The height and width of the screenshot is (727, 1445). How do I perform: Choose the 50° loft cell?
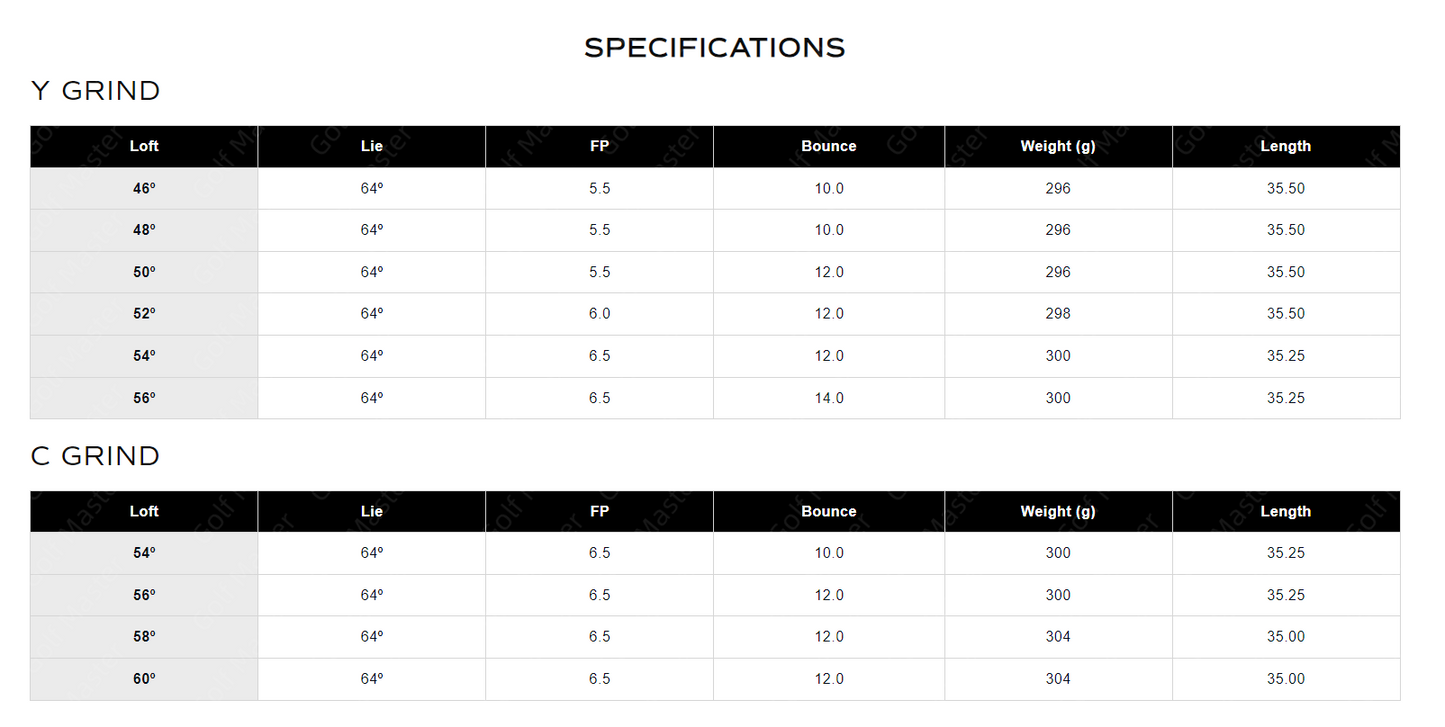(144, 272)
